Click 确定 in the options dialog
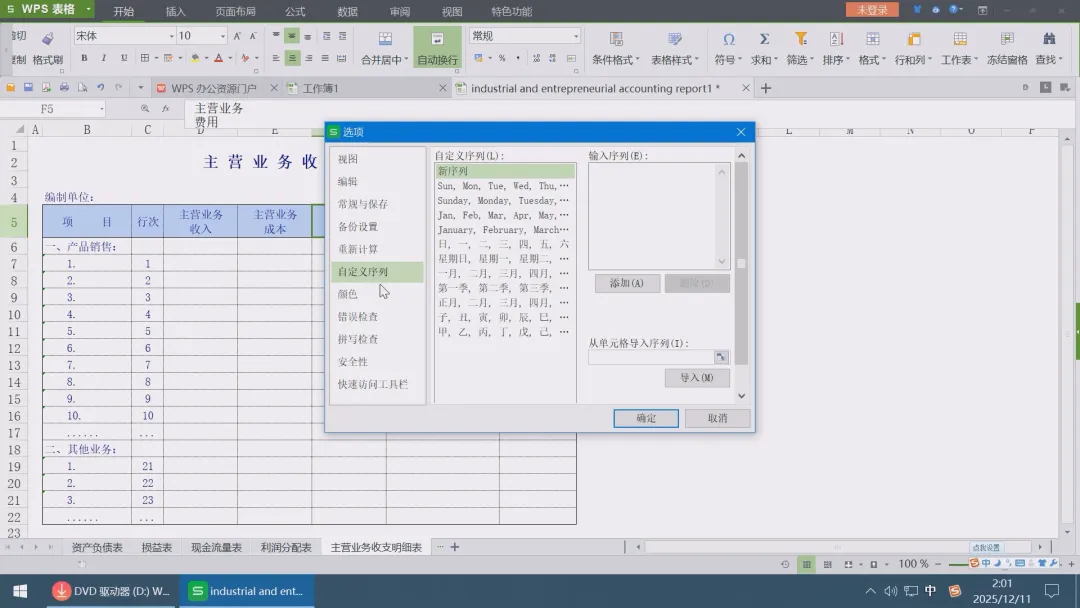The width and height of the screenshot is (1080, 608). point(646,418)
